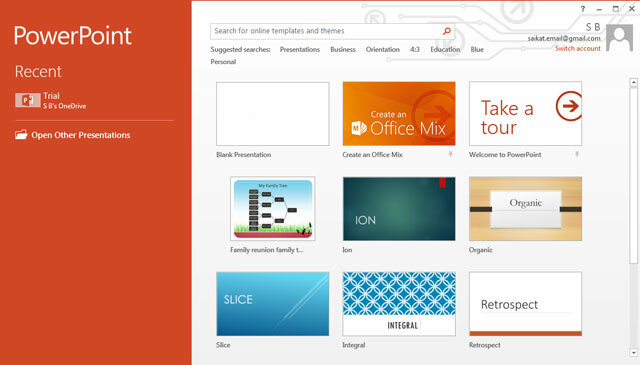Pin the Create an Office Mix template
This screenshot has height=365, width=640.
point(450,154)
